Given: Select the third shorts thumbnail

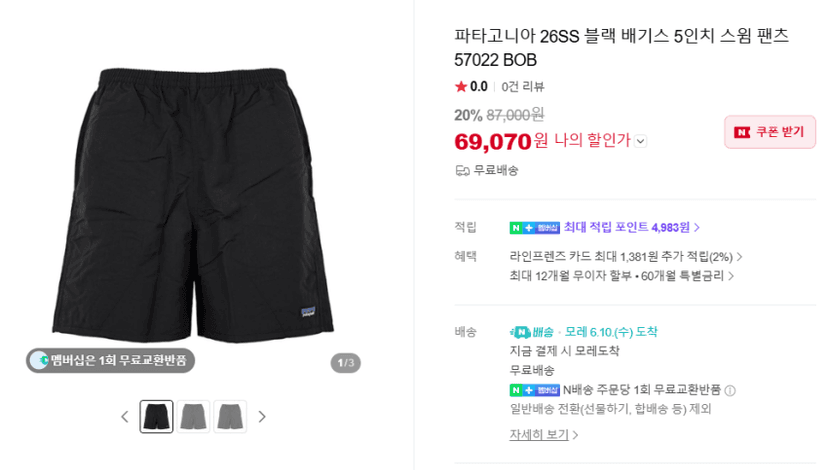Looking at the screenshot, I should [230, 417].
